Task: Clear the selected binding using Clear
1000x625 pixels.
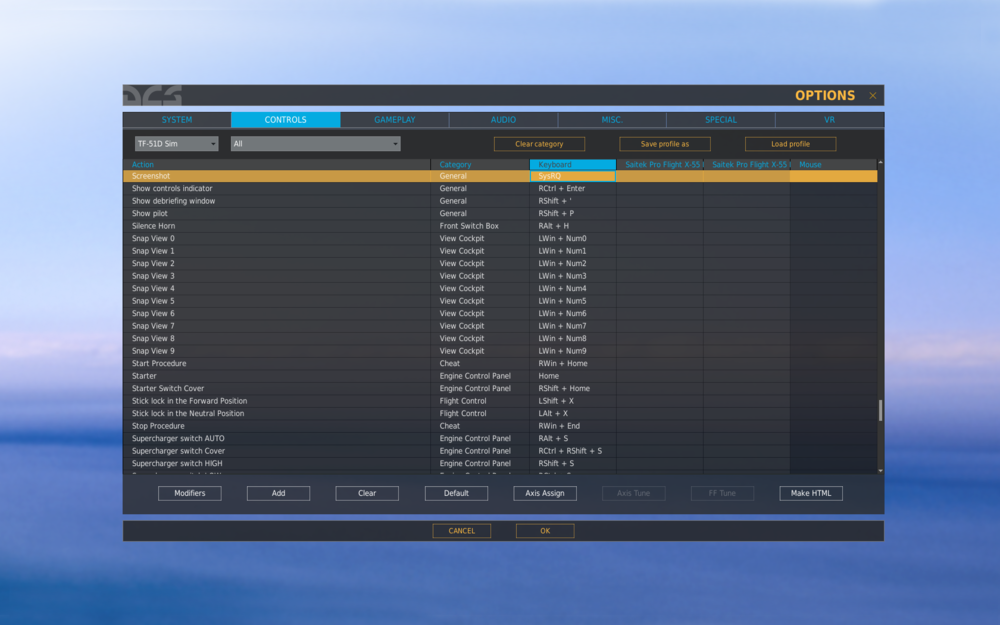Action: tap(367, 492)
